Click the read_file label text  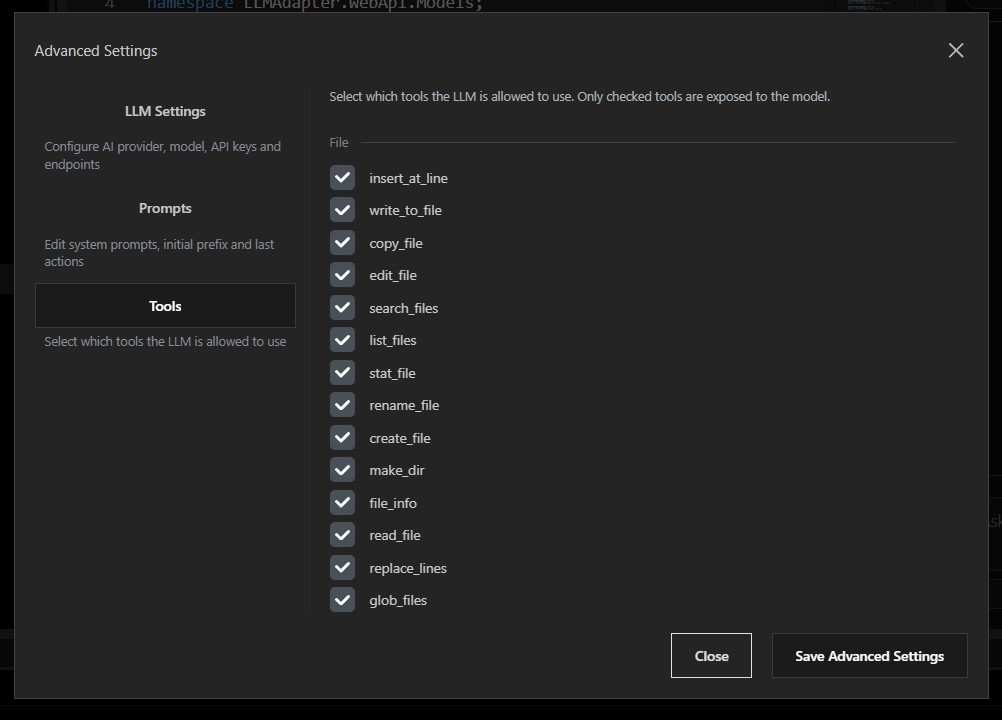pos(394,535)
